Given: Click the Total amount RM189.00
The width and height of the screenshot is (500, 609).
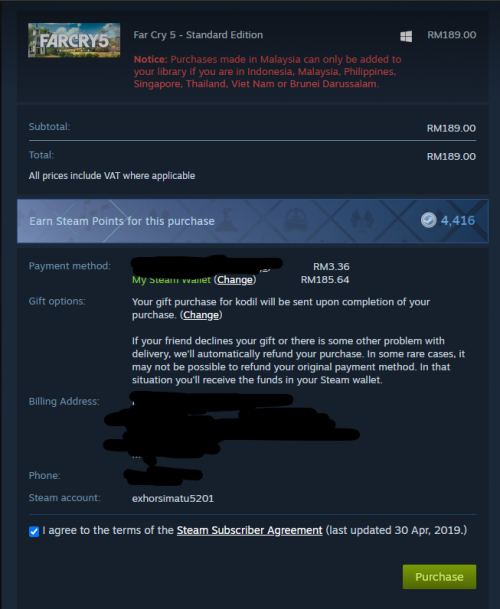Looking at the screenshot, I should tap(451, 157).
